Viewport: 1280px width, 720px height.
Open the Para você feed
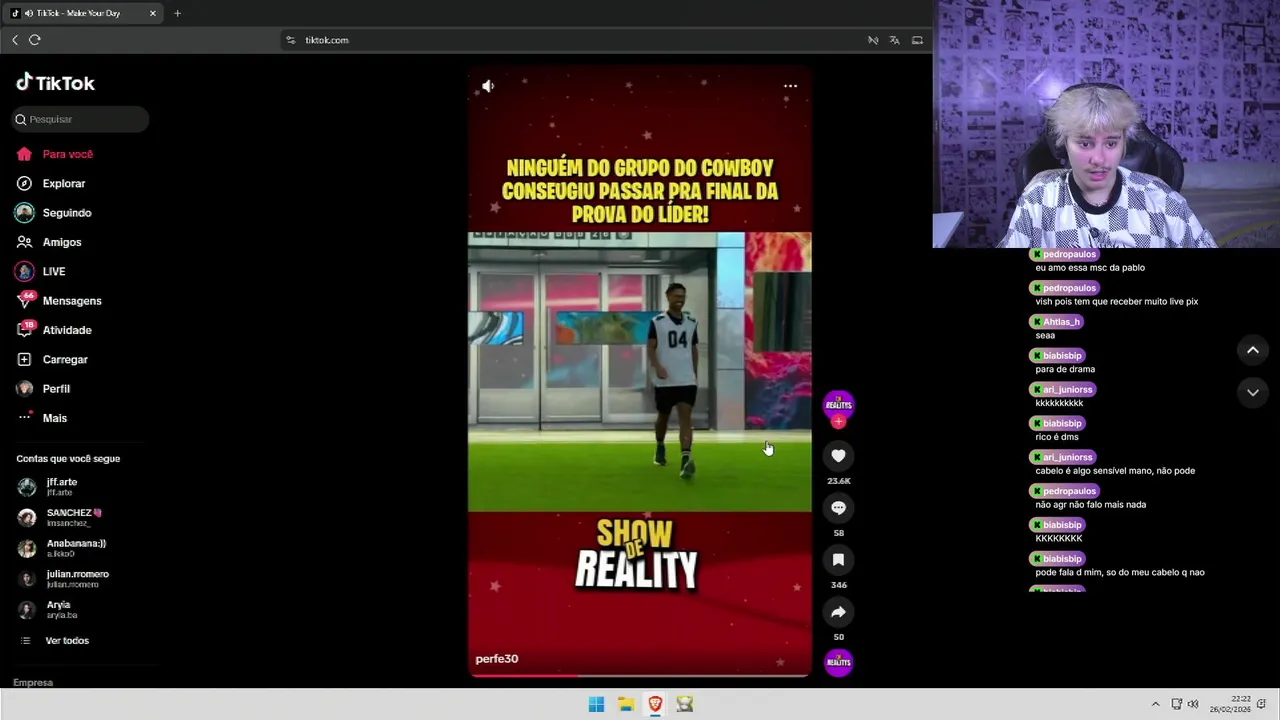coord(67,154)
